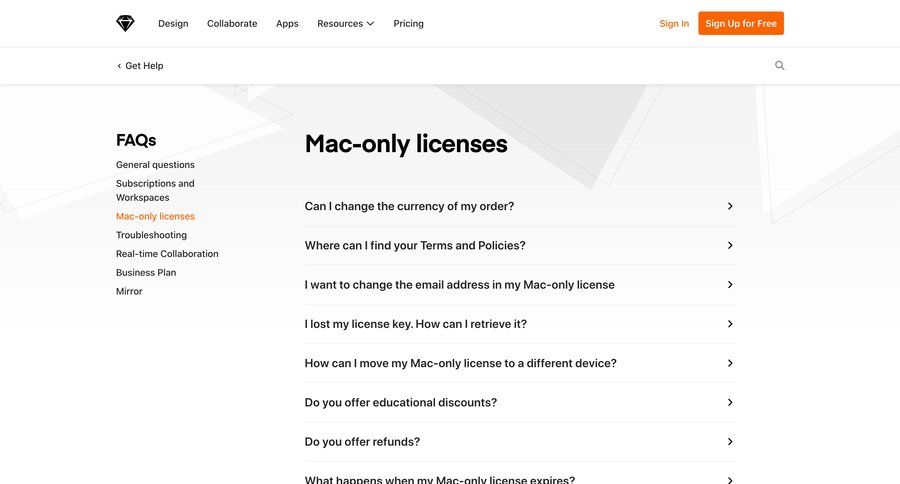The image size is (900, 484).
Task: Go to the Design page
Action: click(173, 24)
